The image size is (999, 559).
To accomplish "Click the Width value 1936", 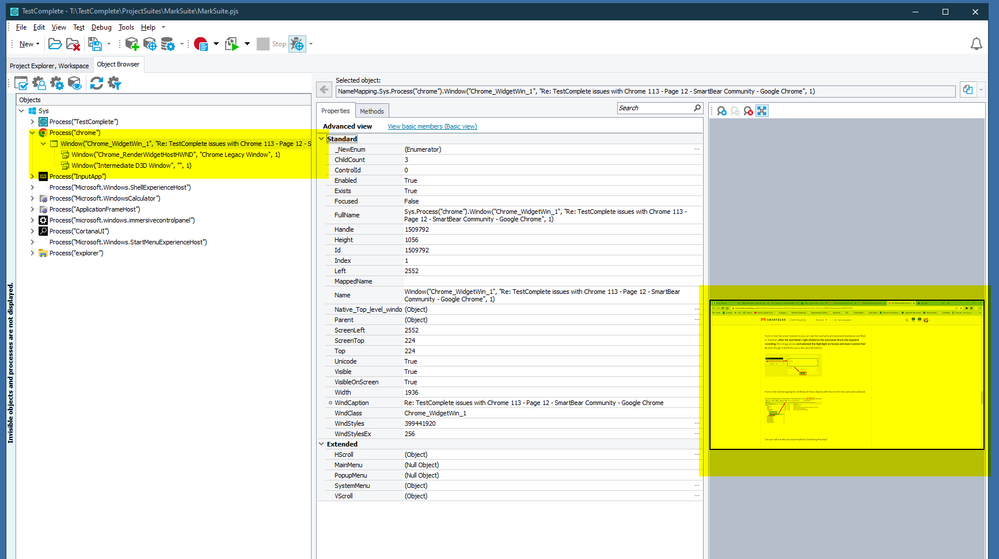I will coord(412,393).
